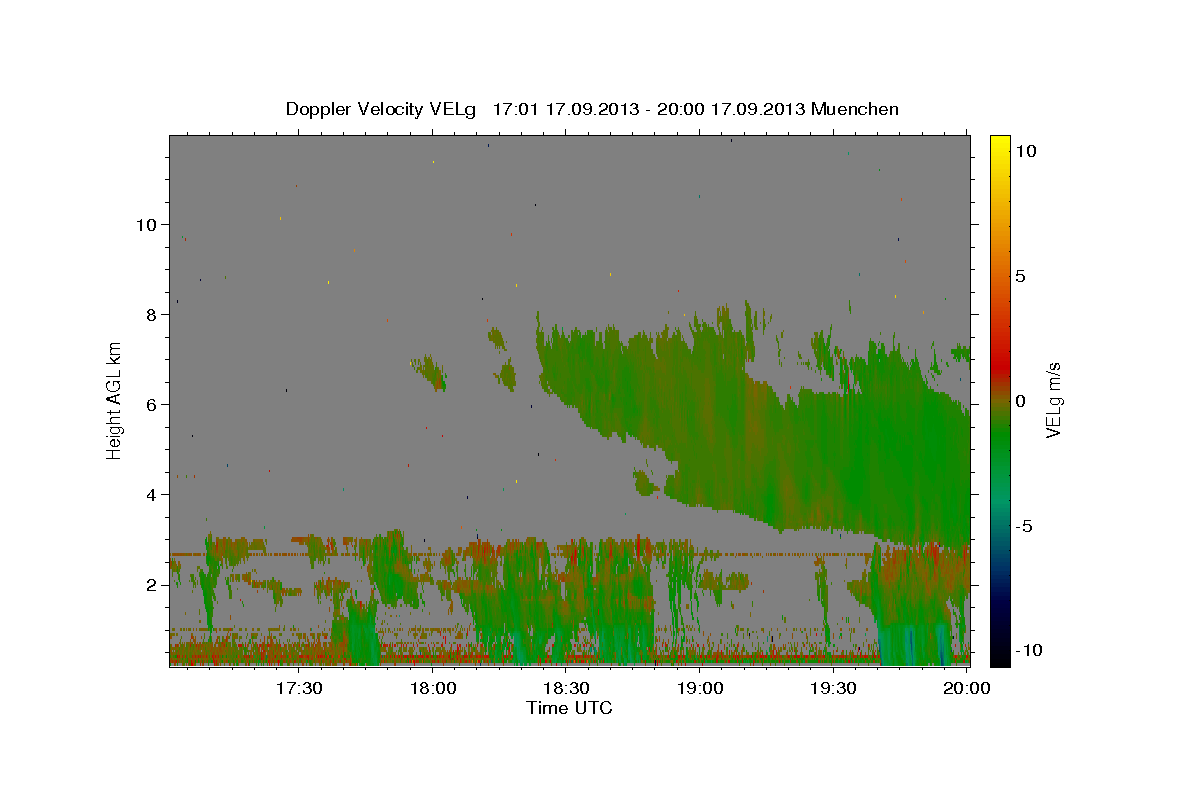Click the height axis label 8

(151, 315)
